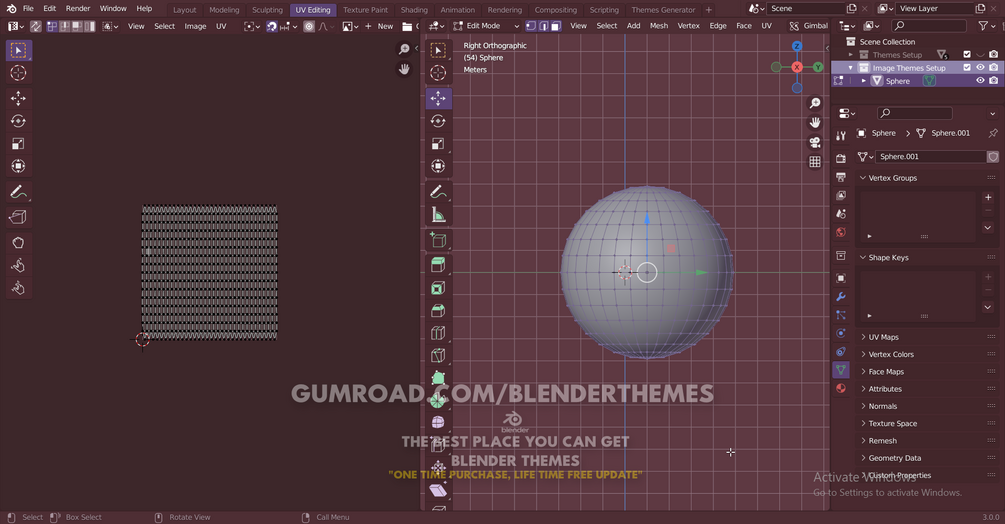
Task: Uncheck Themes Setup collection checkbox
Action: (x=967, y=54)
